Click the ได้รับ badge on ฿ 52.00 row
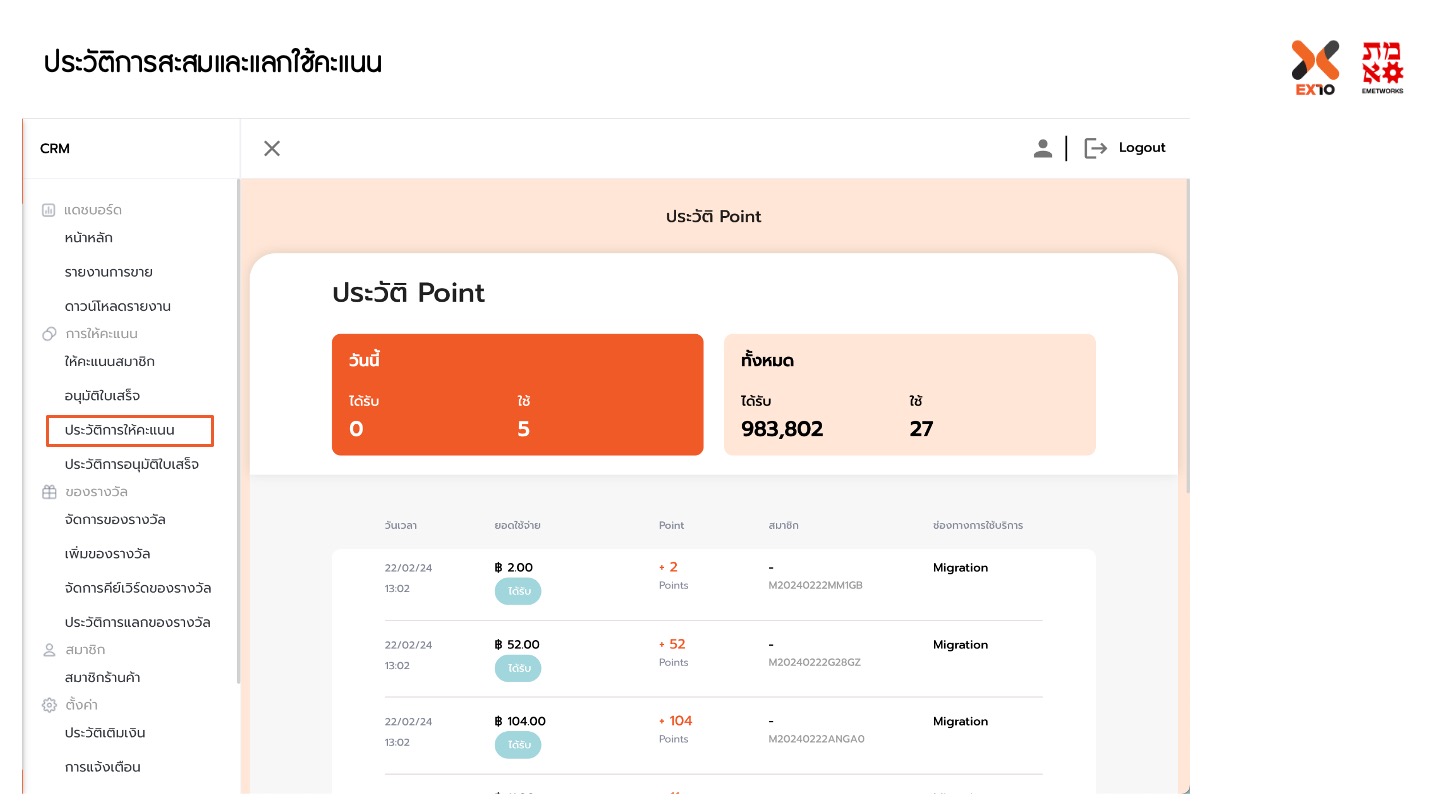Image resolution: width=1440 pixels, height=810 pixels. [518, 668]
